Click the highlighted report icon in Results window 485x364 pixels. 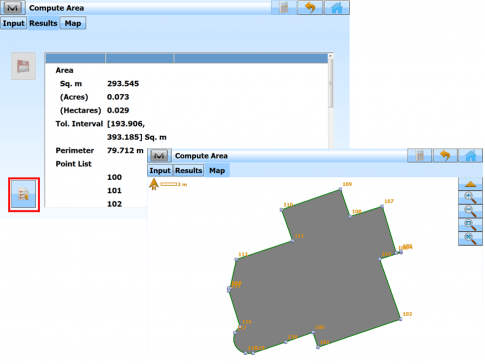point(24,194)
